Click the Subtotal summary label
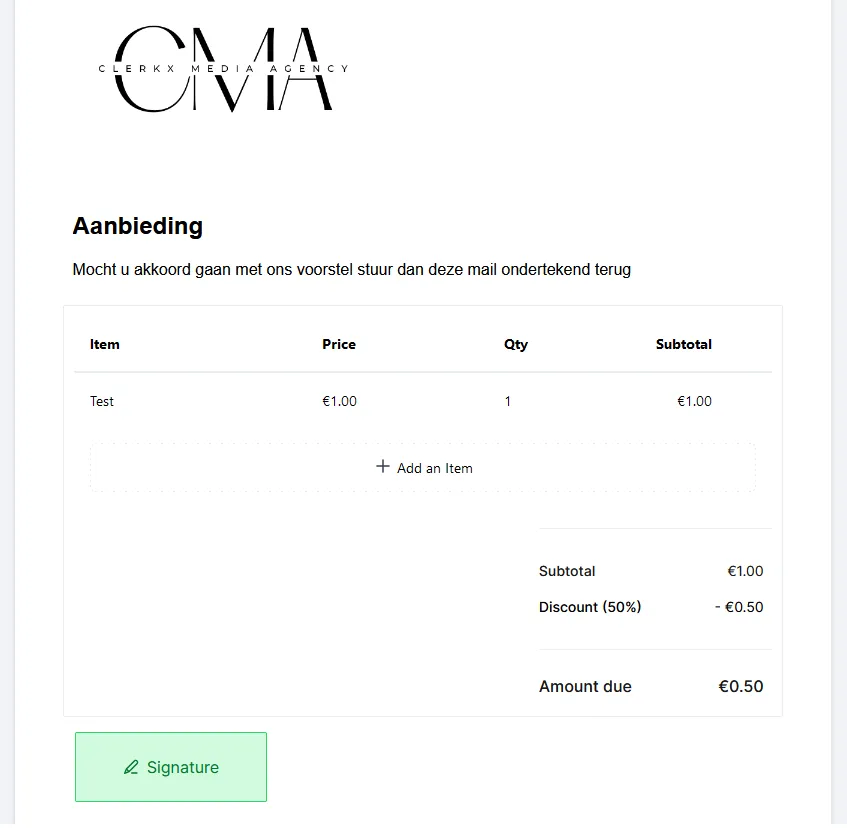The width and height of the screenshot is (847, 828). (x=567, y=571)
